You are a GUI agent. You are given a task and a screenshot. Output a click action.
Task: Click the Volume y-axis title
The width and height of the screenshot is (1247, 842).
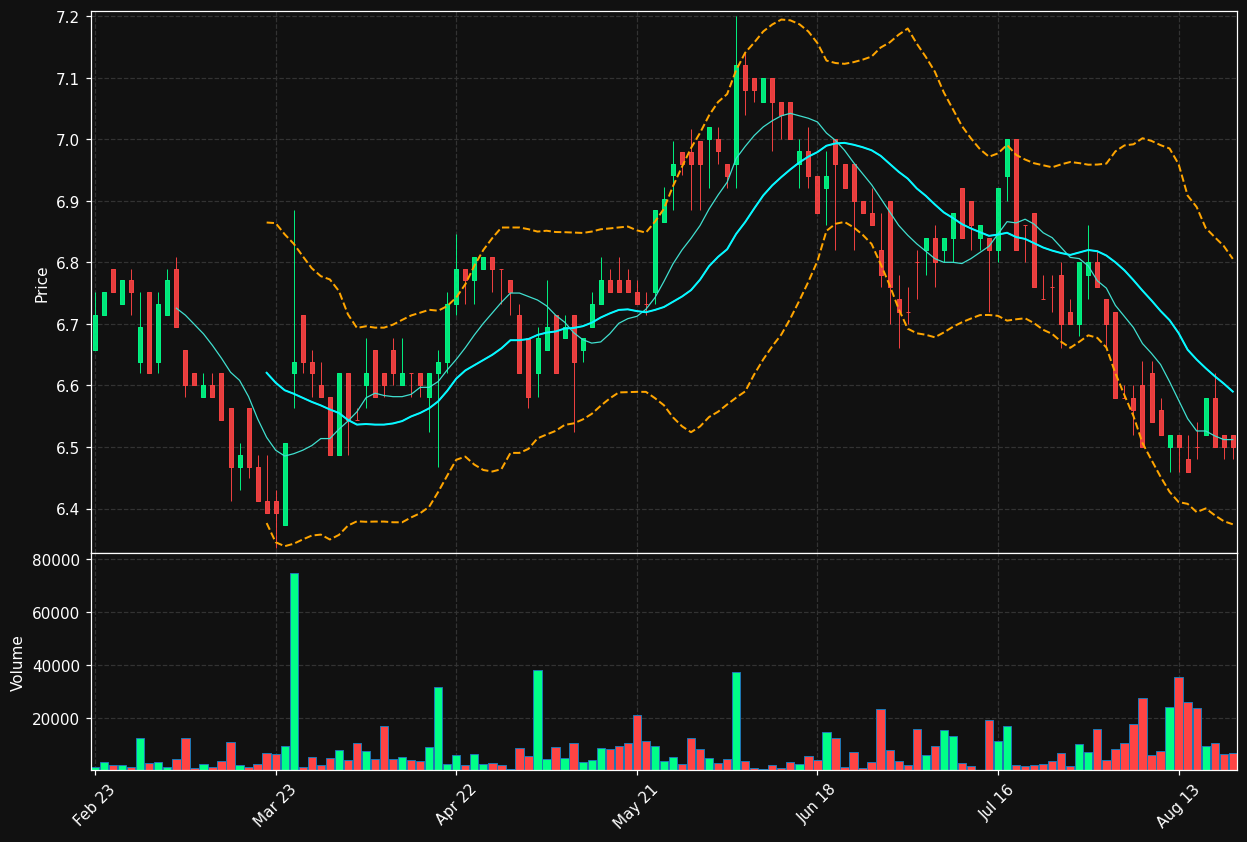(x=18, y=663)
